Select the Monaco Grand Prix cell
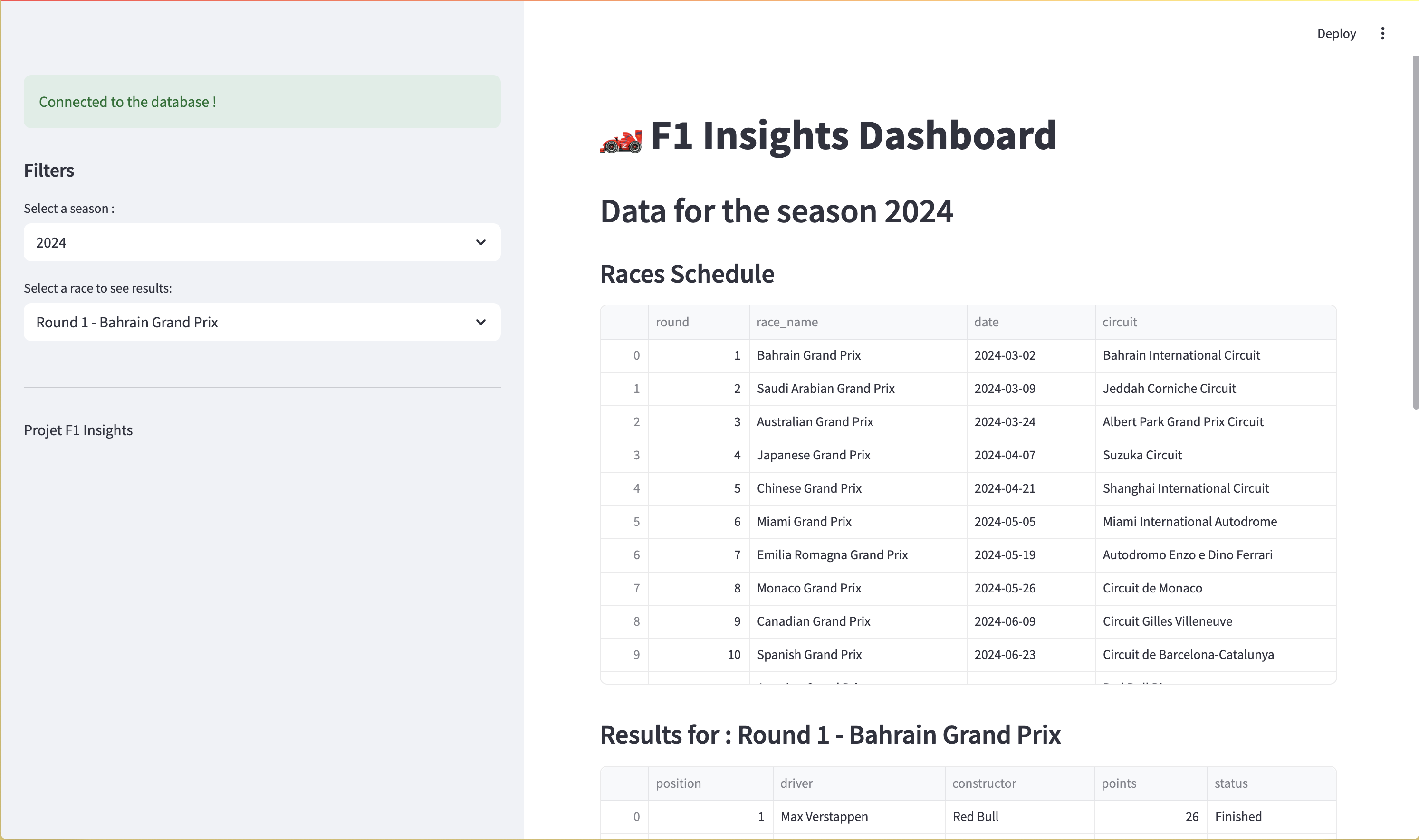This screenshot has height=840, width=1419. [x=858, y=588]
